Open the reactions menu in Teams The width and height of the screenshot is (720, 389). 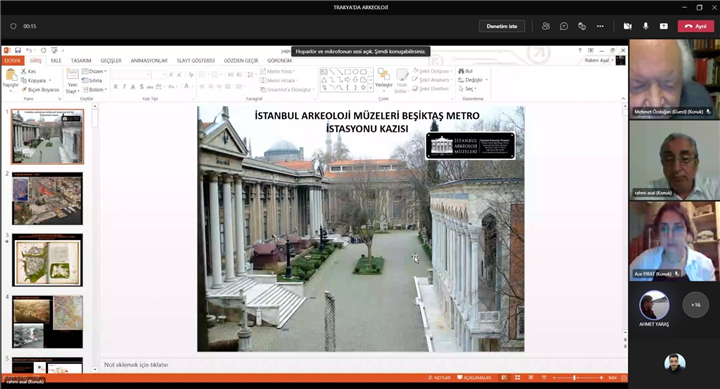coord(582,26)
